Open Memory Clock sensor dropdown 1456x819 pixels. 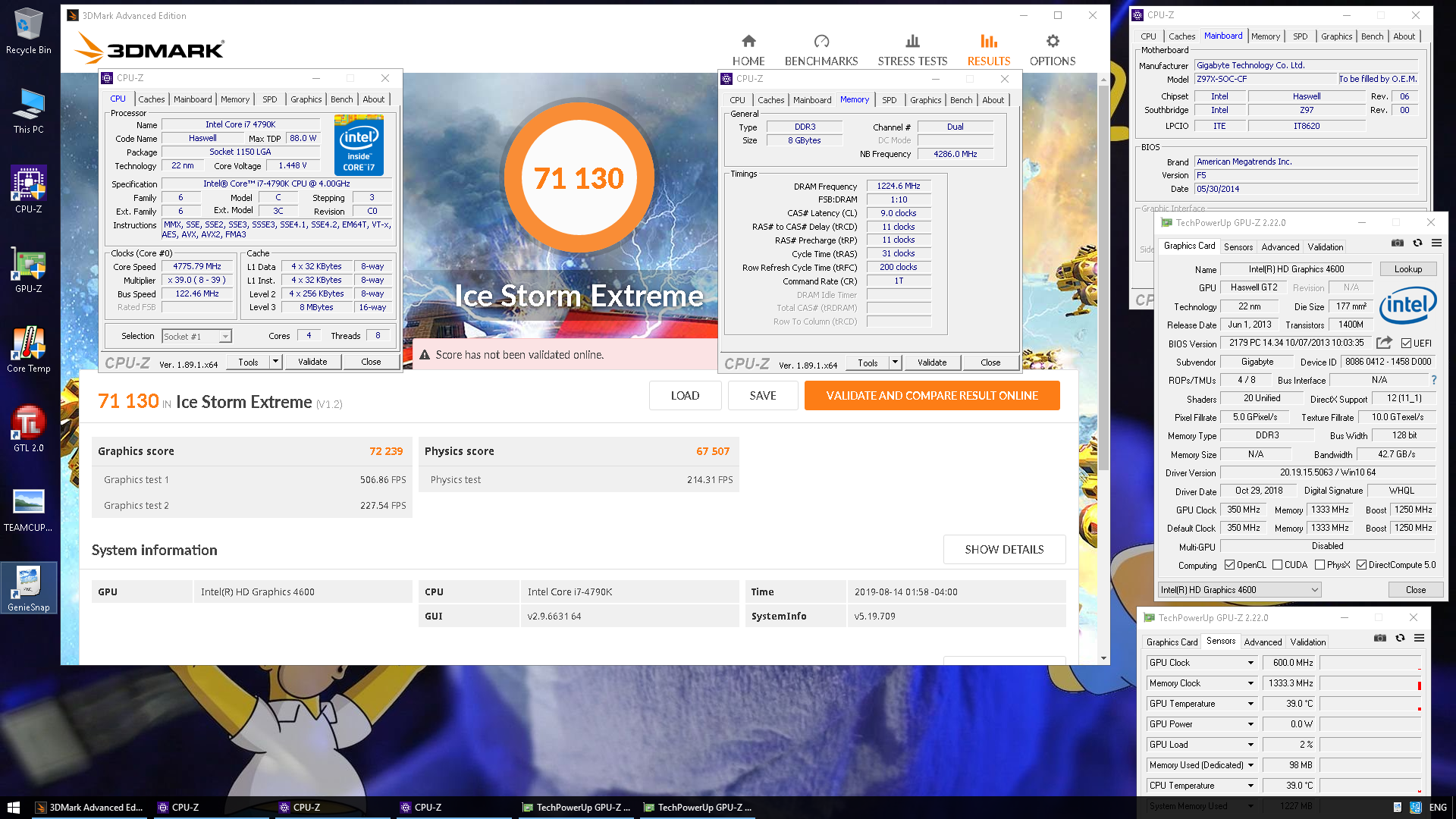click(x=1250, y=683)
